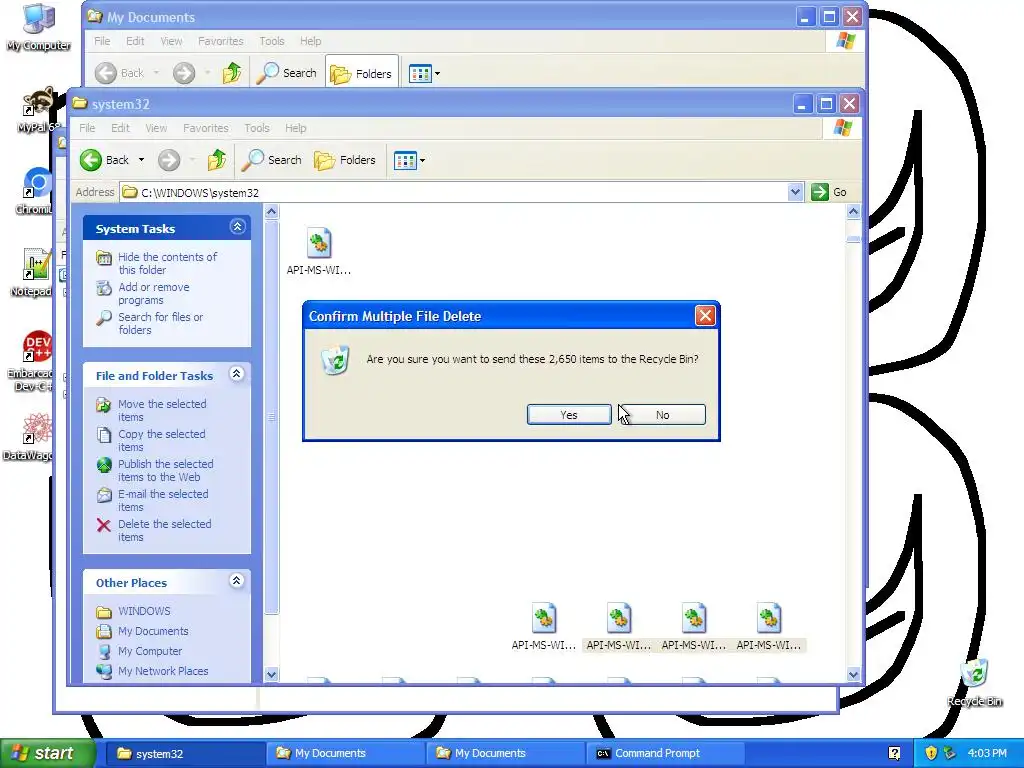Switch to Command Prompt taskbar button
This screenshot has height=768, width=1024.
click(665, 754)
